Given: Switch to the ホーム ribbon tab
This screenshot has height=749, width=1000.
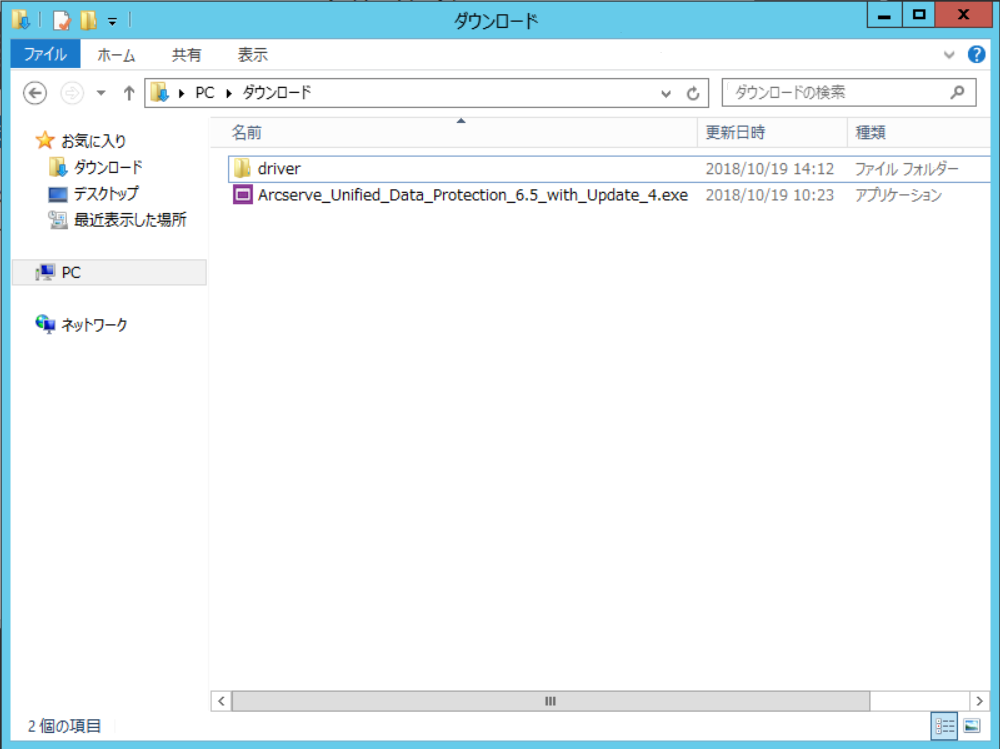Looking at the screenshot, I should [x=116, y=55].
